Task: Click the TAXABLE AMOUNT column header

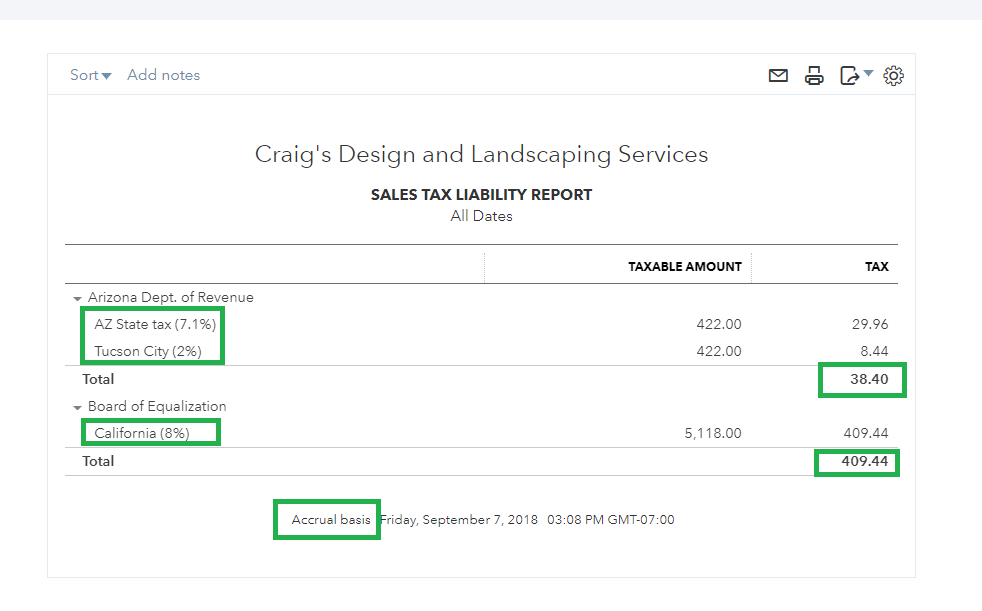Action: [684, 267]
